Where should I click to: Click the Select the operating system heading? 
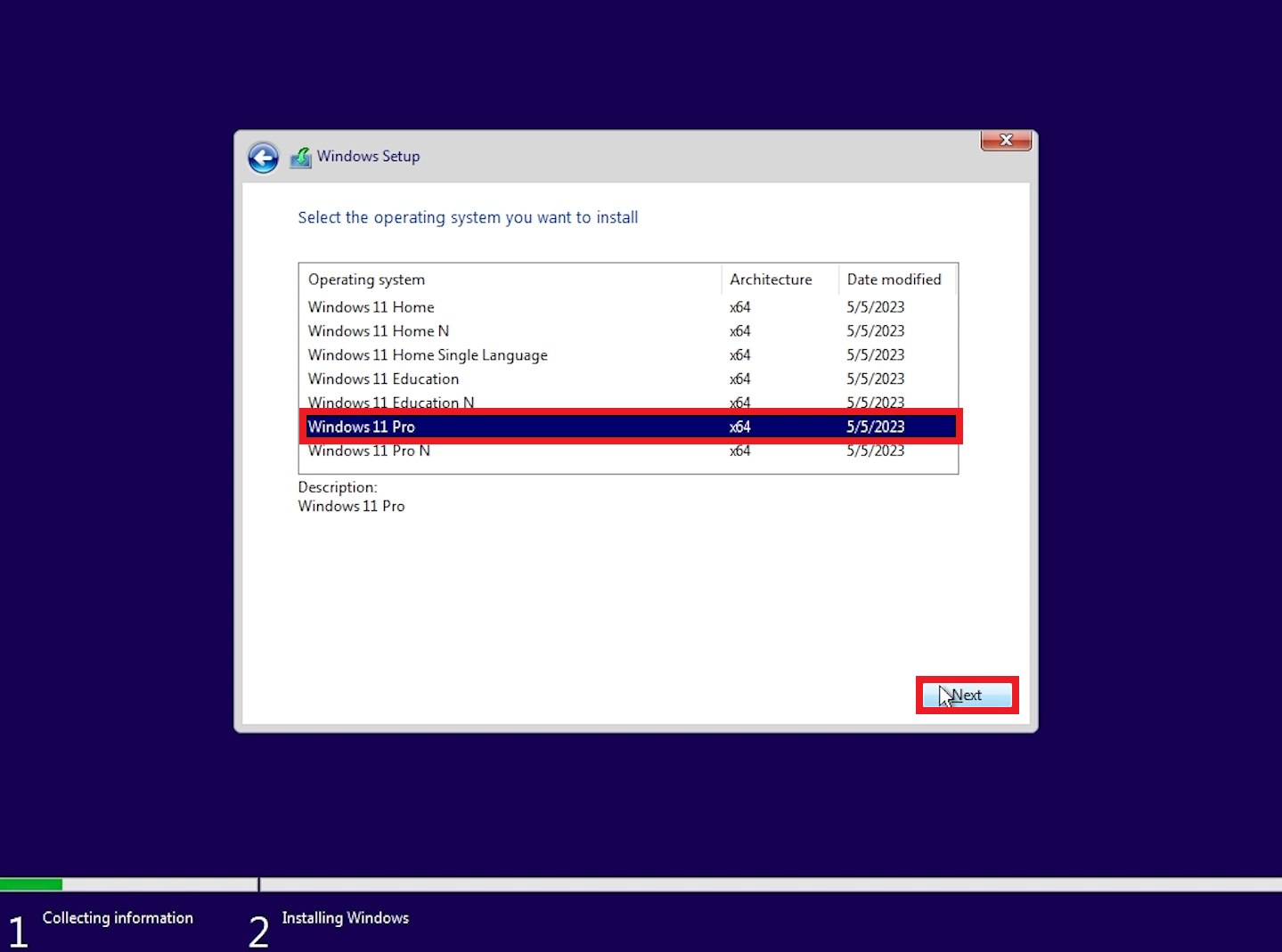coord(468,217)
